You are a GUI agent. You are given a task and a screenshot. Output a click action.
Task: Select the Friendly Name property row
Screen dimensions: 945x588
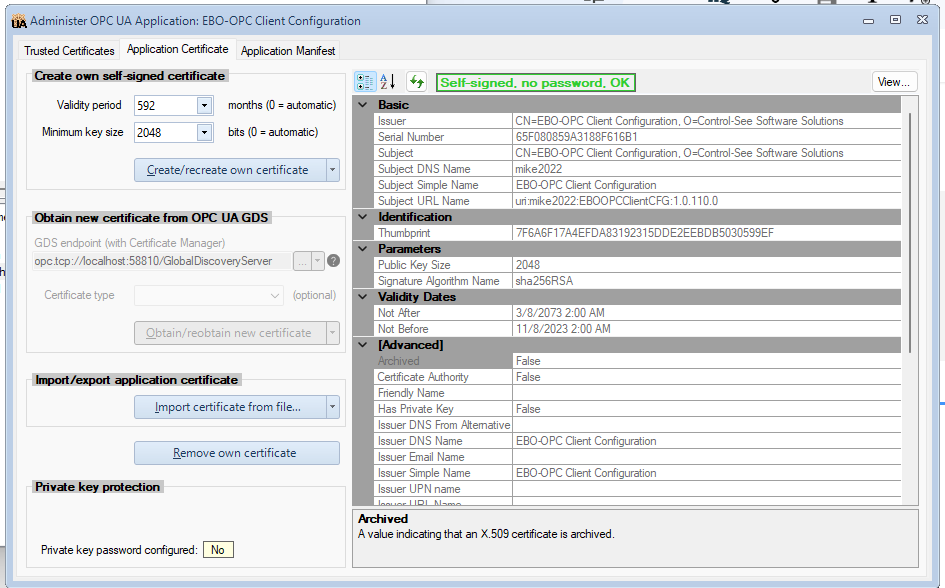click(x=638, y=393)
